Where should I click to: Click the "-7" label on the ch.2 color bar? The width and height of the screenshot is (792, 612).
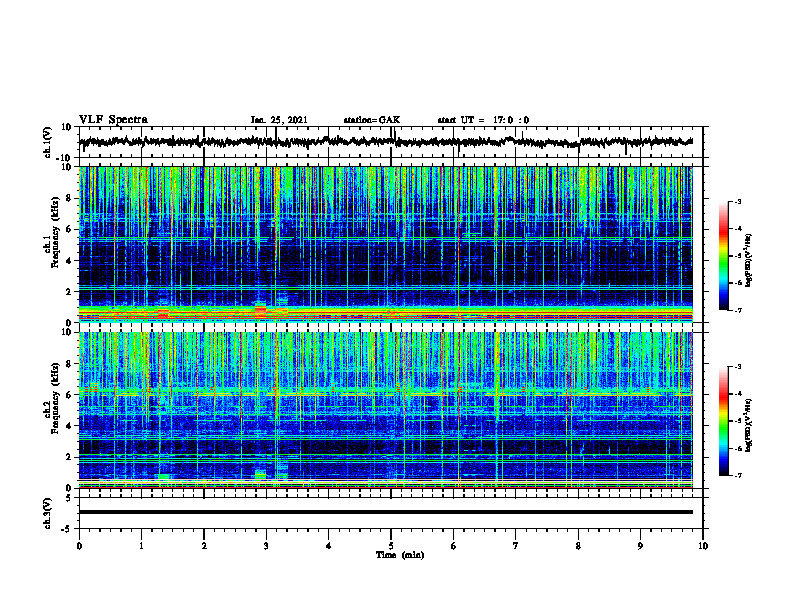737,475
